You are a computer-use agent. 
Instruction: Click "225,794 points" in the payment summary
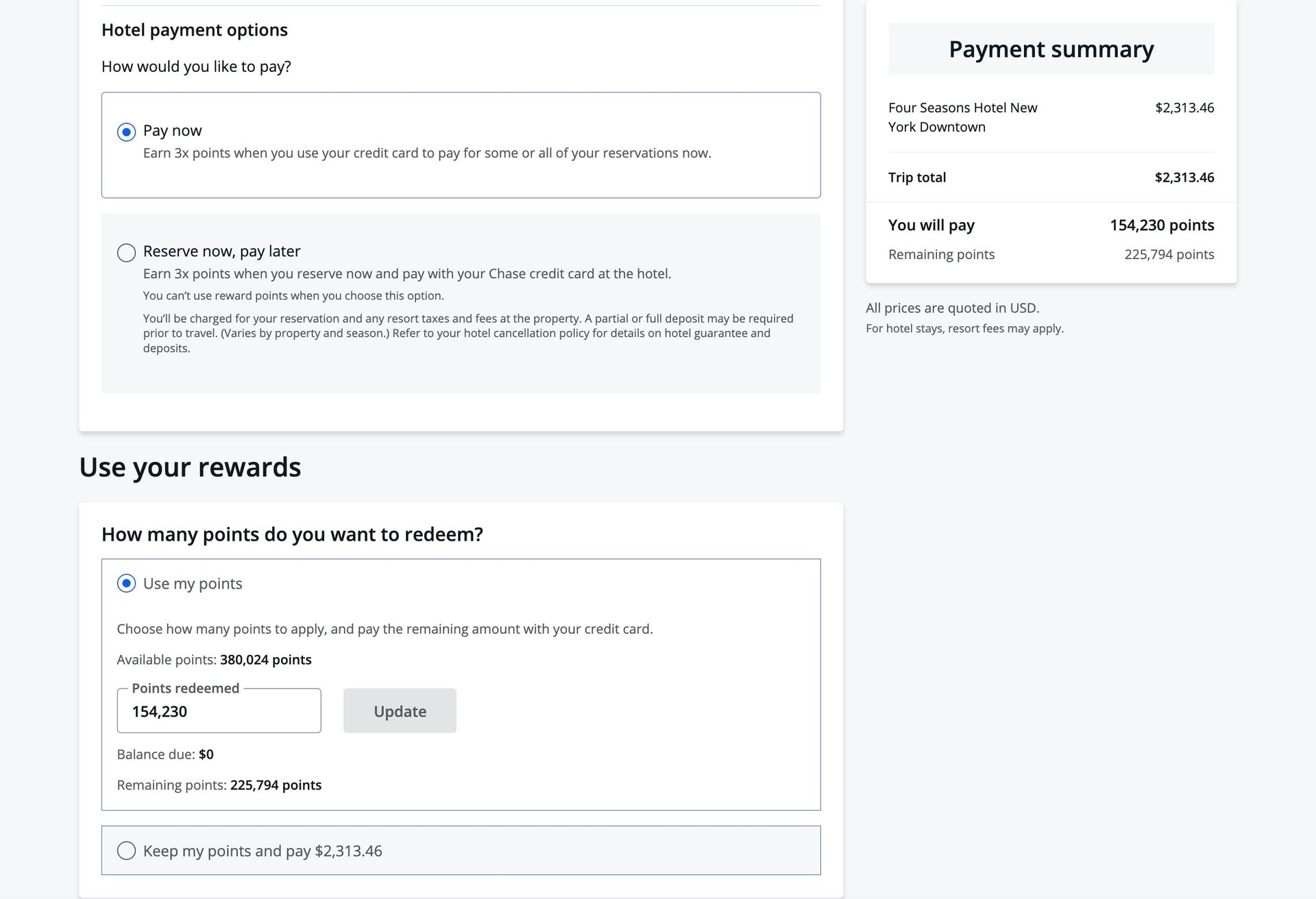click(1169, 254)
